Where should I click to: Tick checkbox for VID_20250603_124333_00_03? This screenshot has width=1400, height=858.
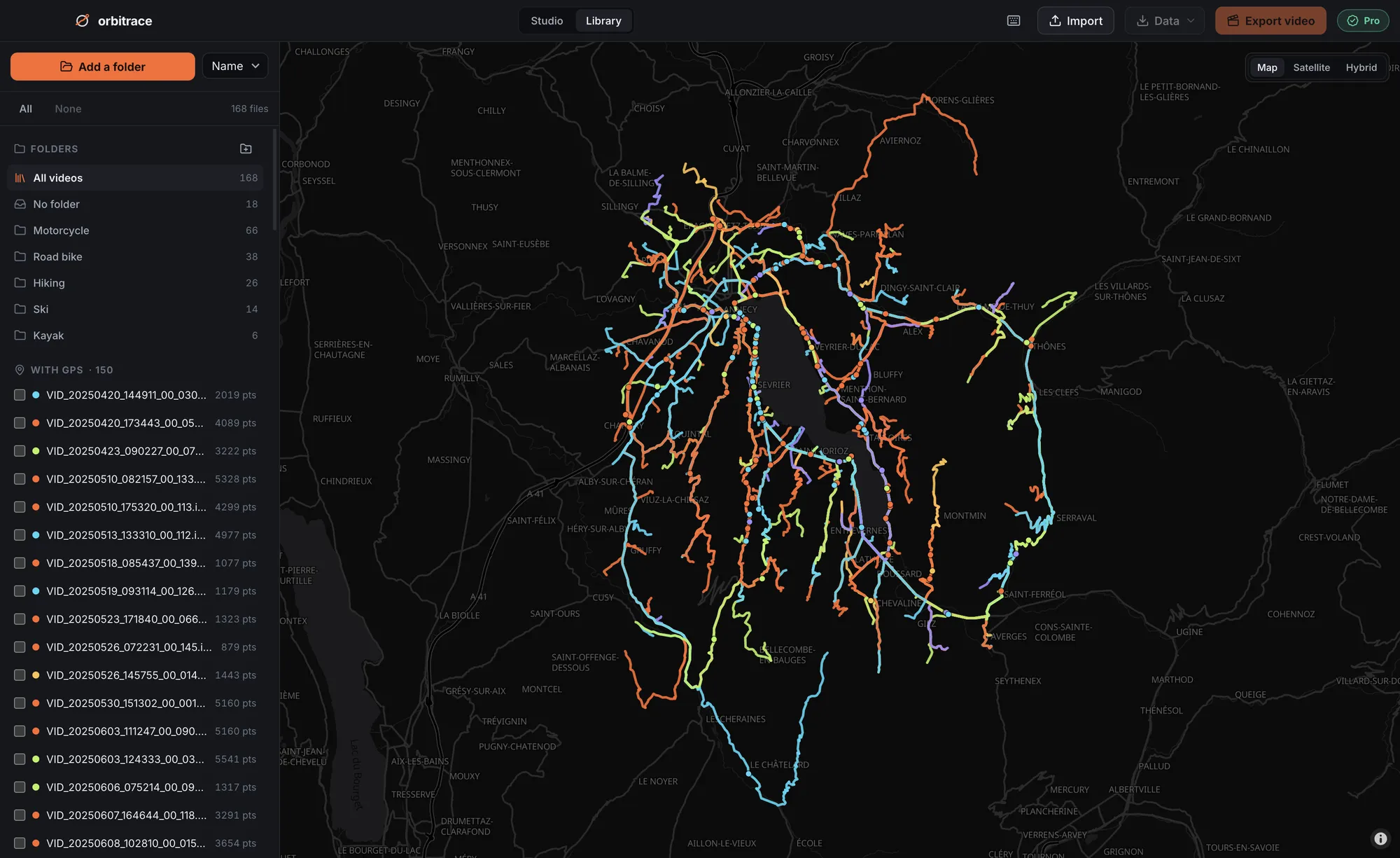[20, 759]
